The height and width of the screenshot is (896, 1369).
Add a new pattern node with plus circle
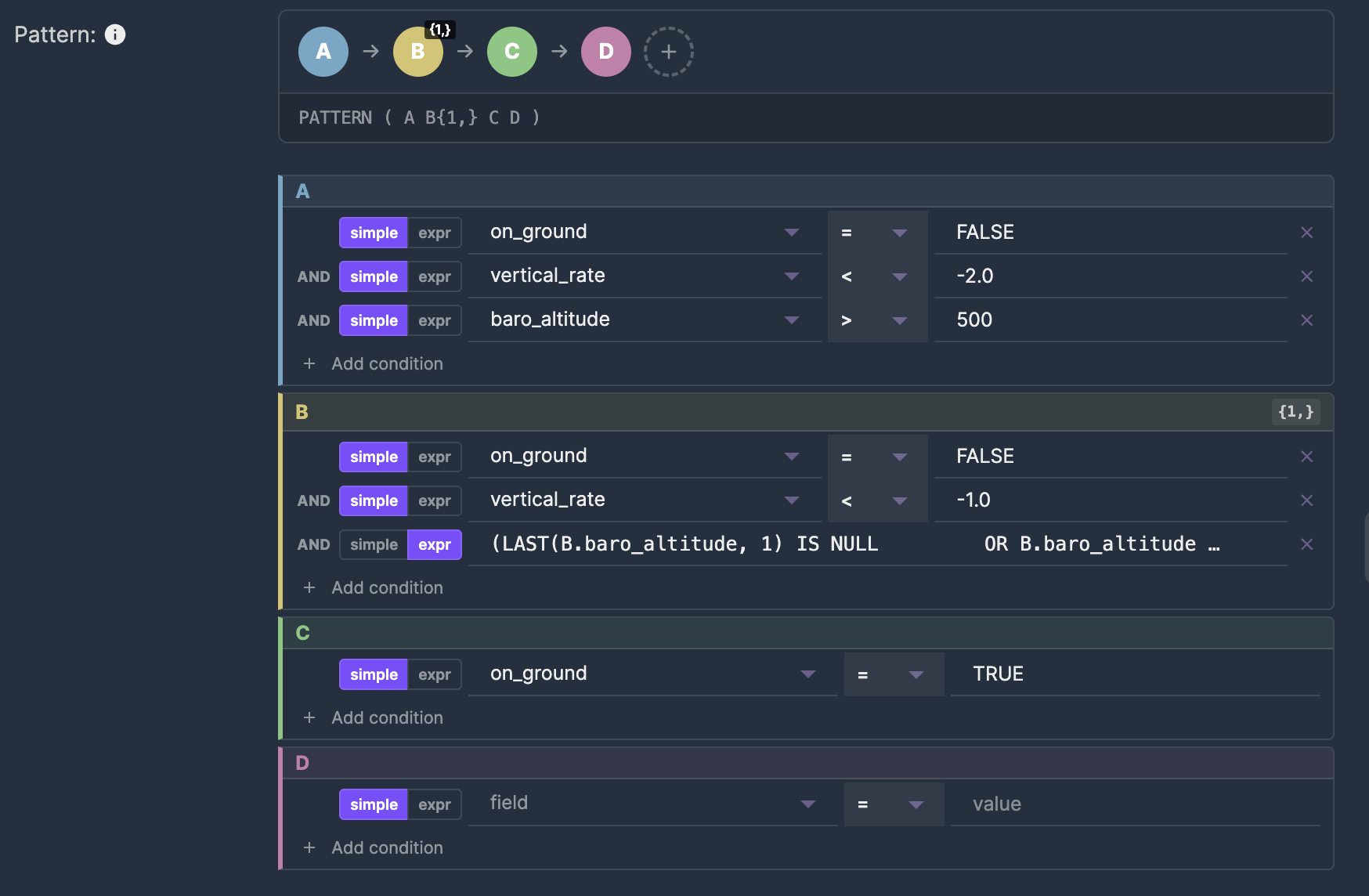pyautogui.click(x=669, y=52)
